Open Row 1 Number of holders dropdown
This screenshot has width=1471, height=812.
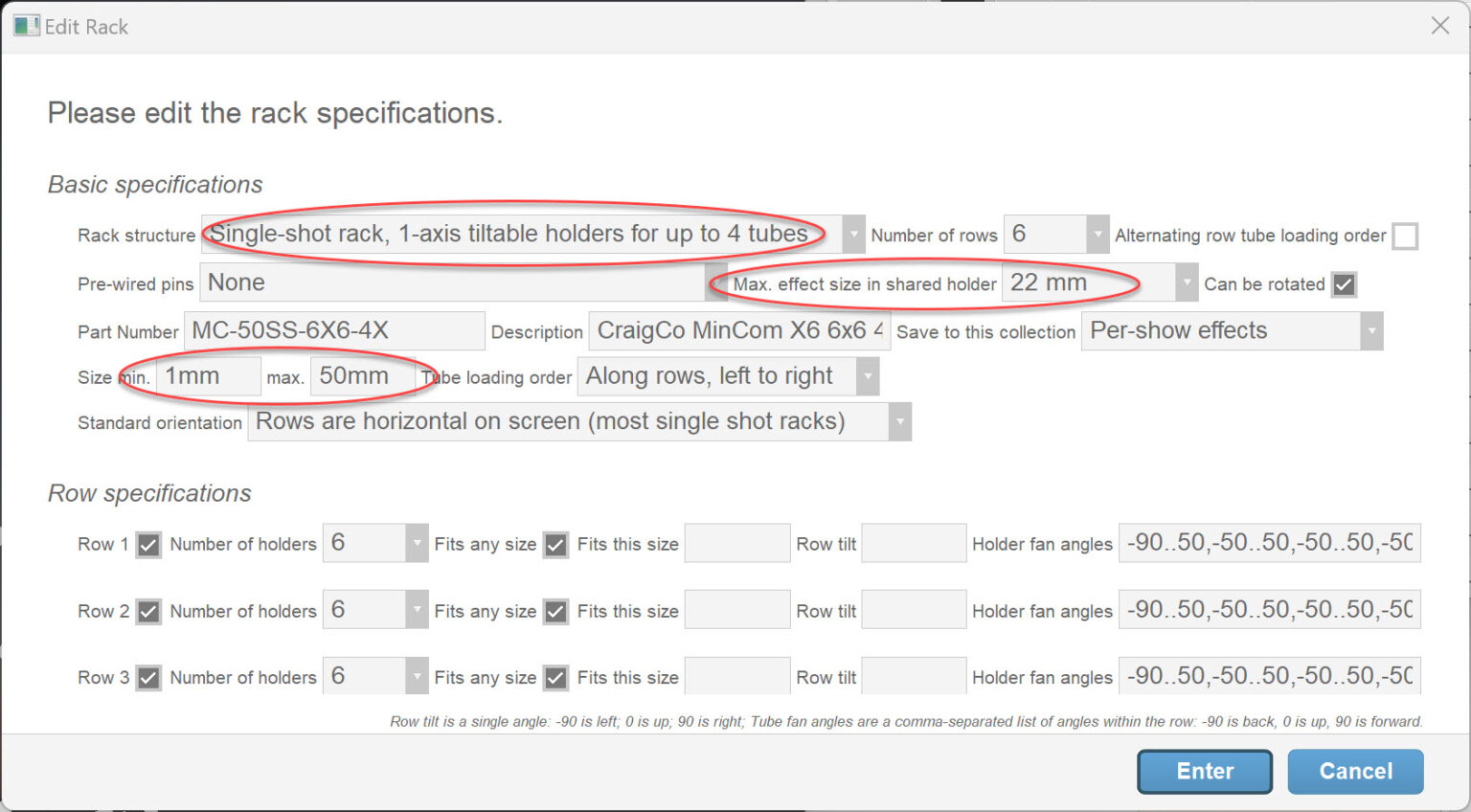click(417, 544)
